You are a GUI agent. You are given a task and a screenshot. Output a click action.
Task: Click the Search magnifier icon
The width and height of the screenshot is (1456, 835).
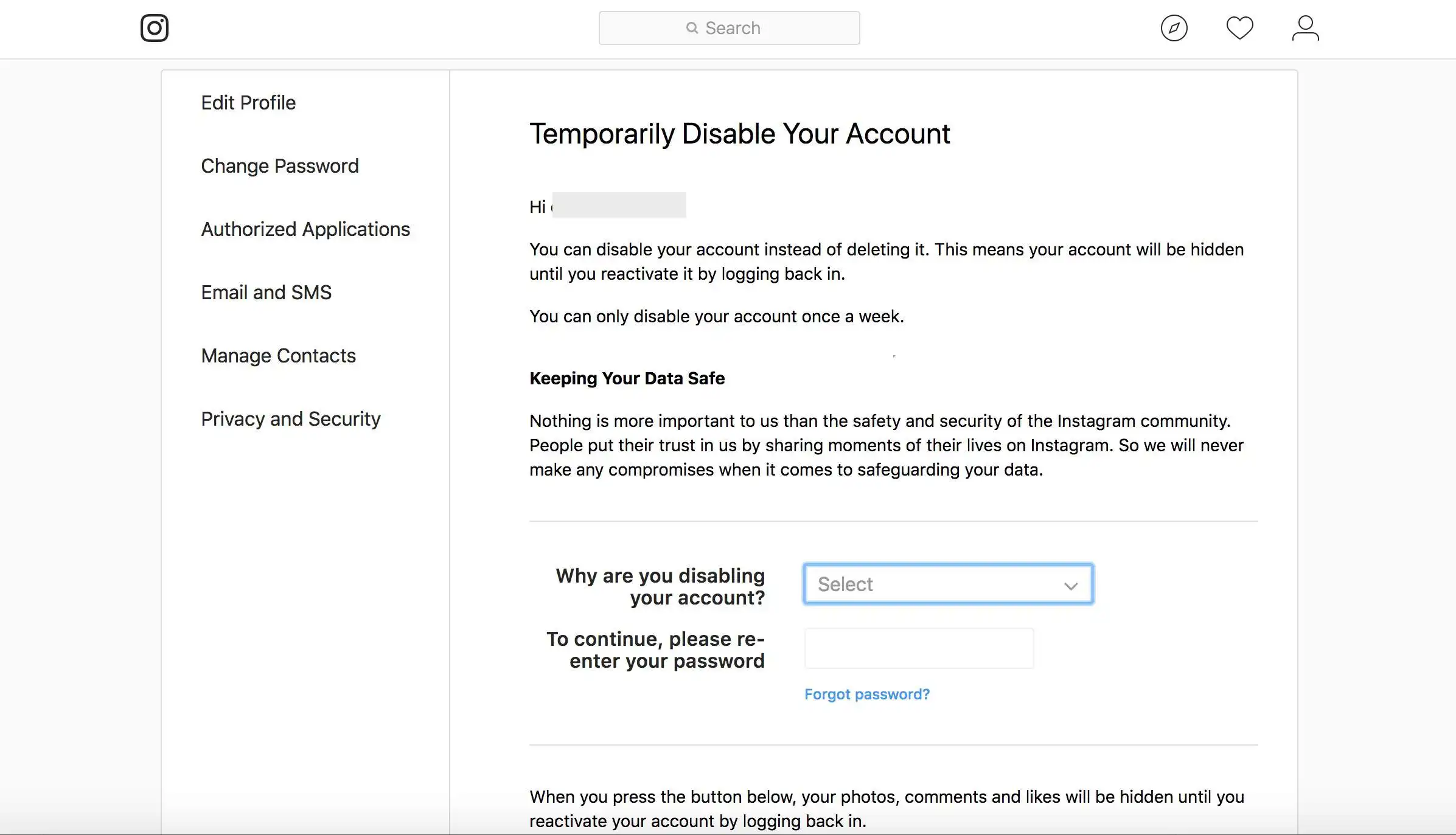(x=691, y=28)
